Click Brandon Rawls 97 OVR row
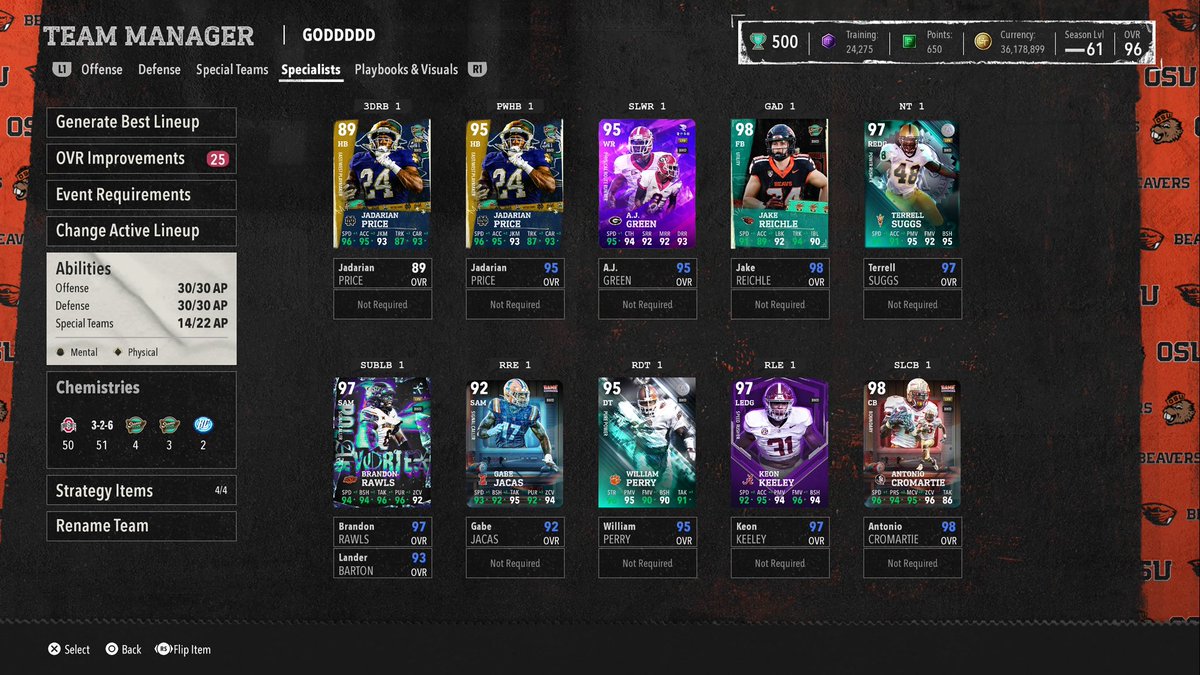1200x675 pixels. click(382, 532)
